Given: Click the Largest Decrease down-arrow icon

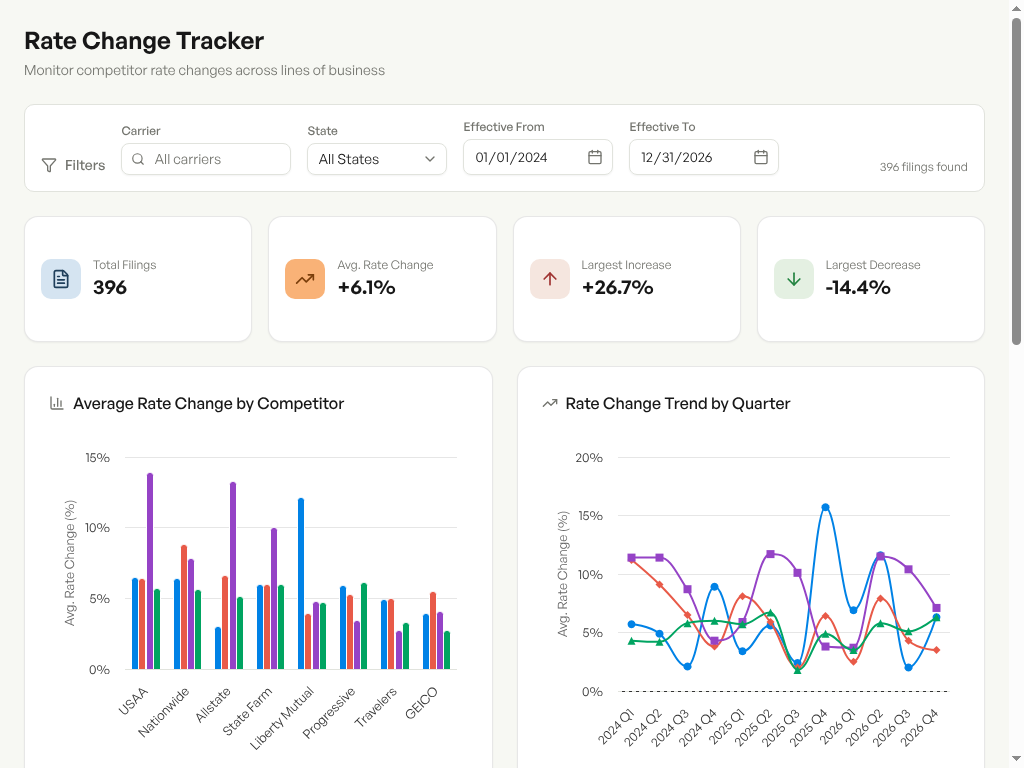Looking at the screenshot, I should (794, 279).
